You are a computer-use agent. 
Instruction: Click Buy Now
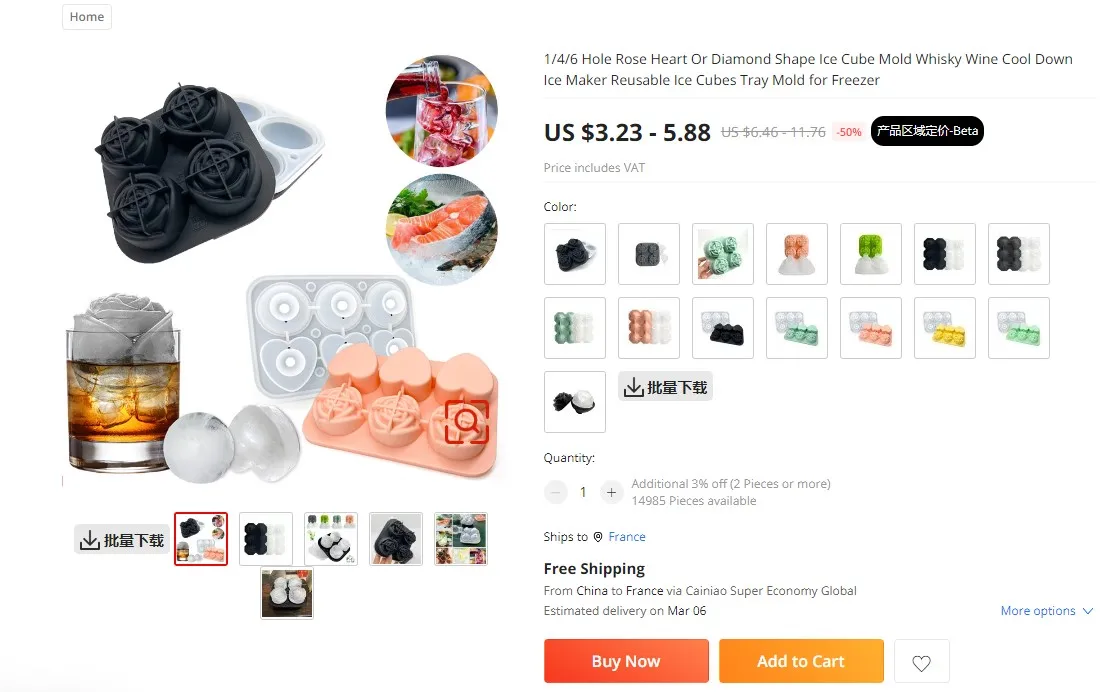pyautogui.click(x=626, y=661)
